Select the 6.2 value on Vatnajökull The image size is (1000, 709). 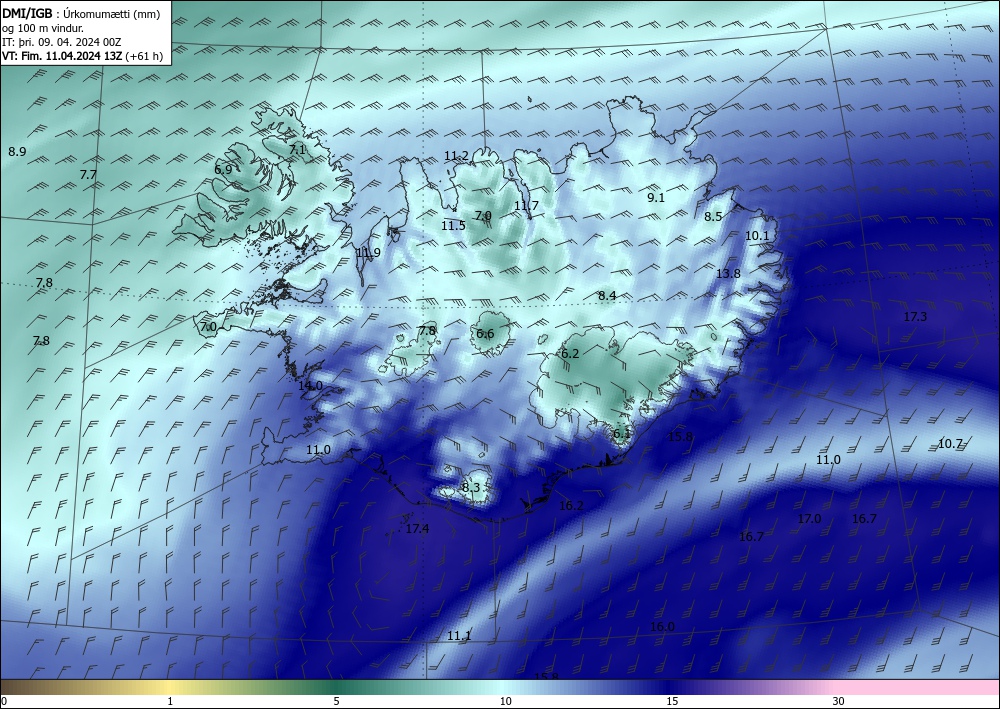[x=570, y=354]
